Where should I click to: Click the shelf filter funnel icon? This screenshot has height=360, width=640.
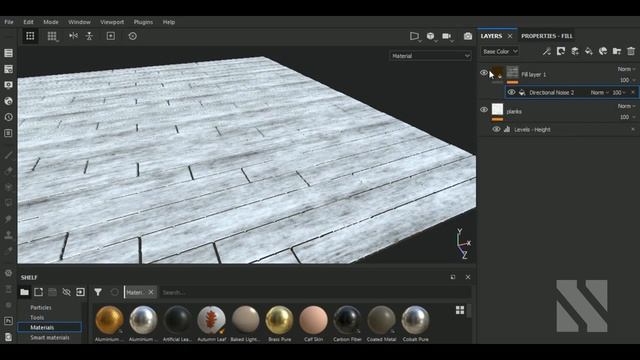[x=98, y=292]
